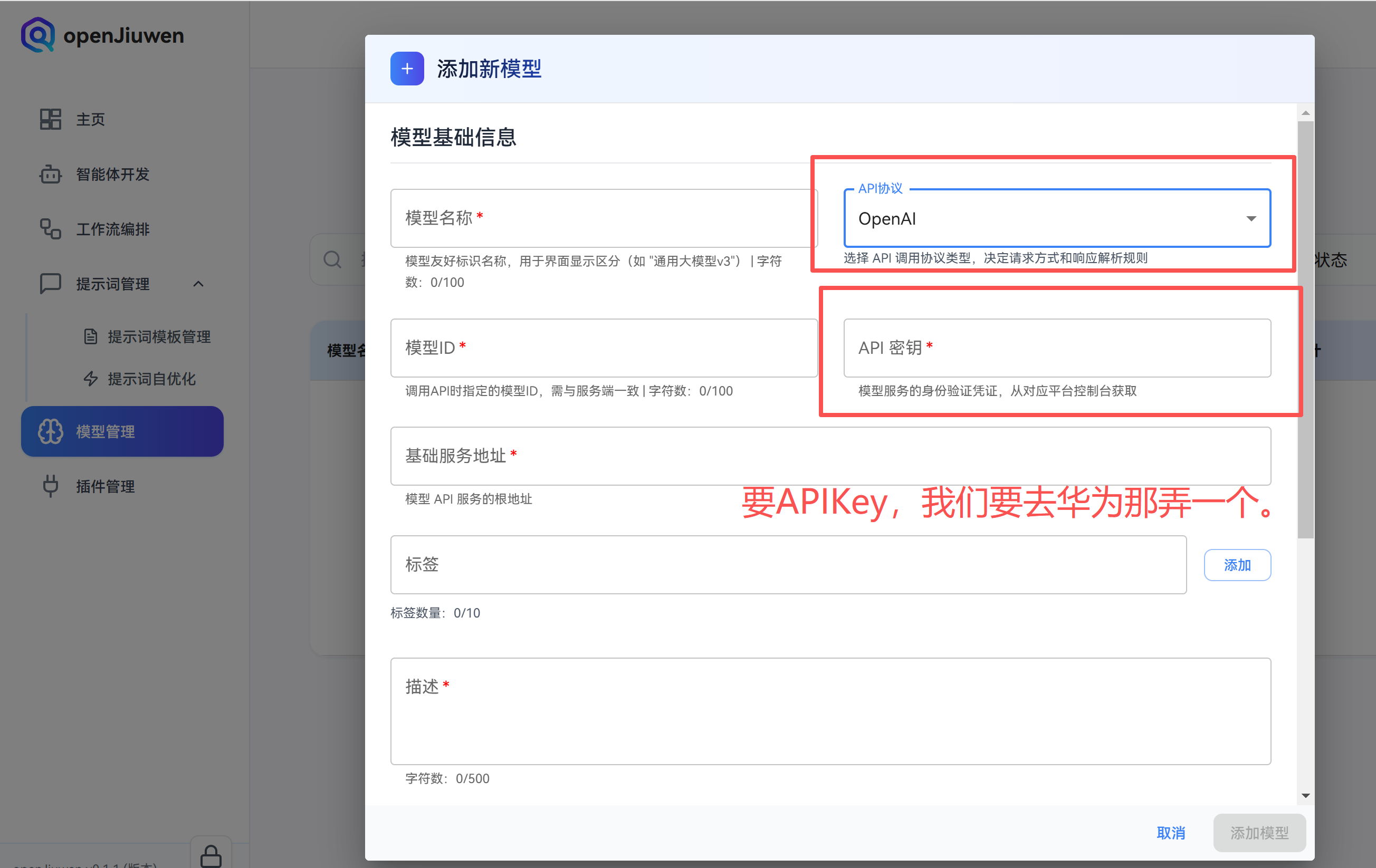Click the openJiuwen logo icon
Viewport: 1376px width, 868px height.
[x=37, y=35]
